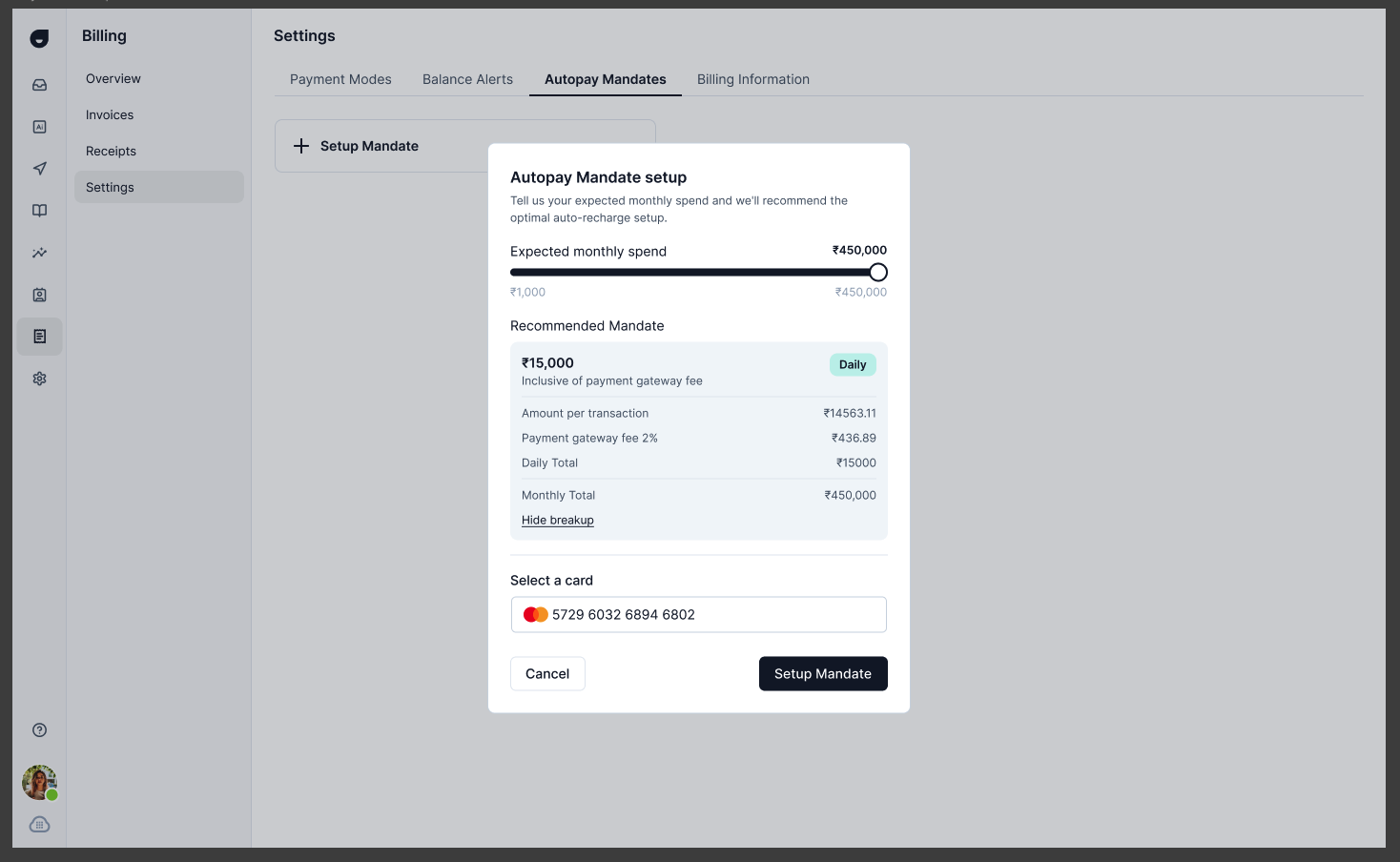
Task: Click the Hide breakup link
Action: pos(558,520)
